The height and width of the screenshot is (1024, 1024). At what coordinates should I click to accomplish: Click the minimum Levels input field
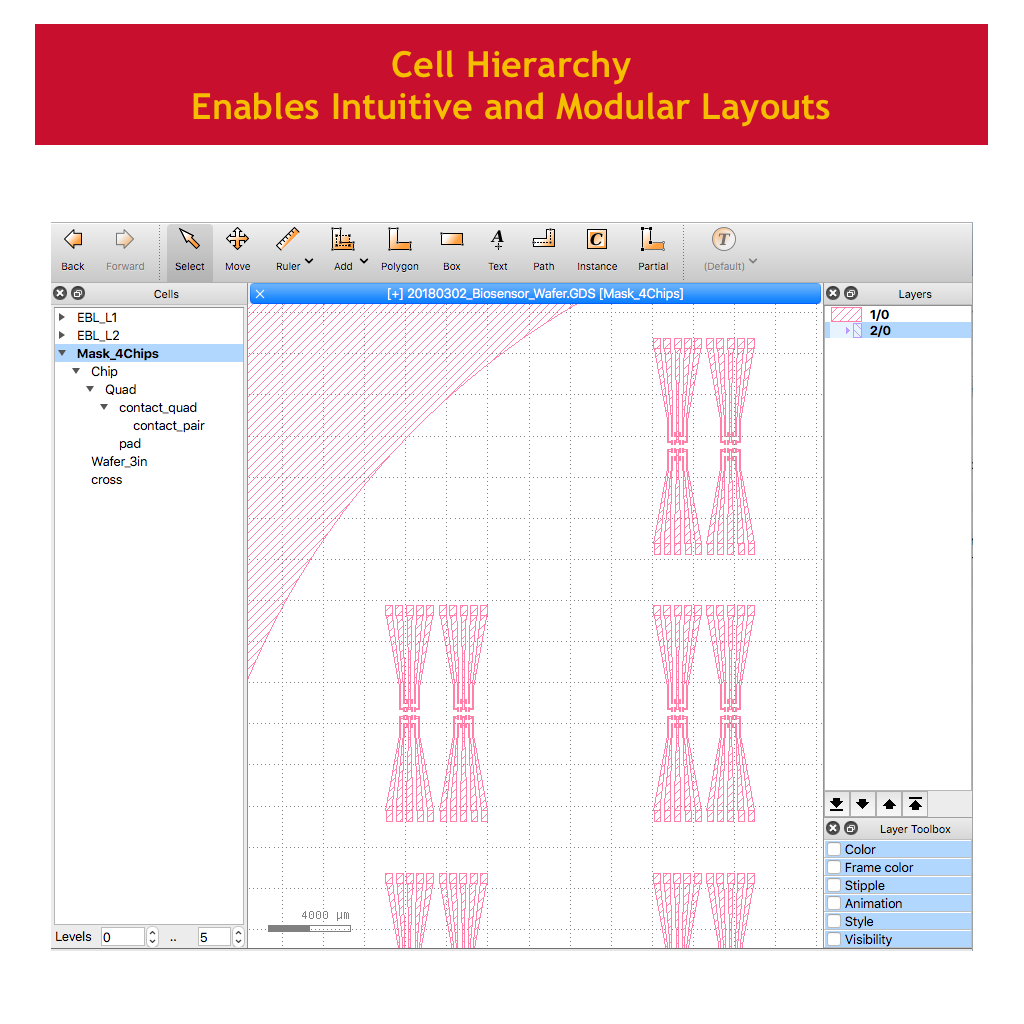click(x=122, y=936)
